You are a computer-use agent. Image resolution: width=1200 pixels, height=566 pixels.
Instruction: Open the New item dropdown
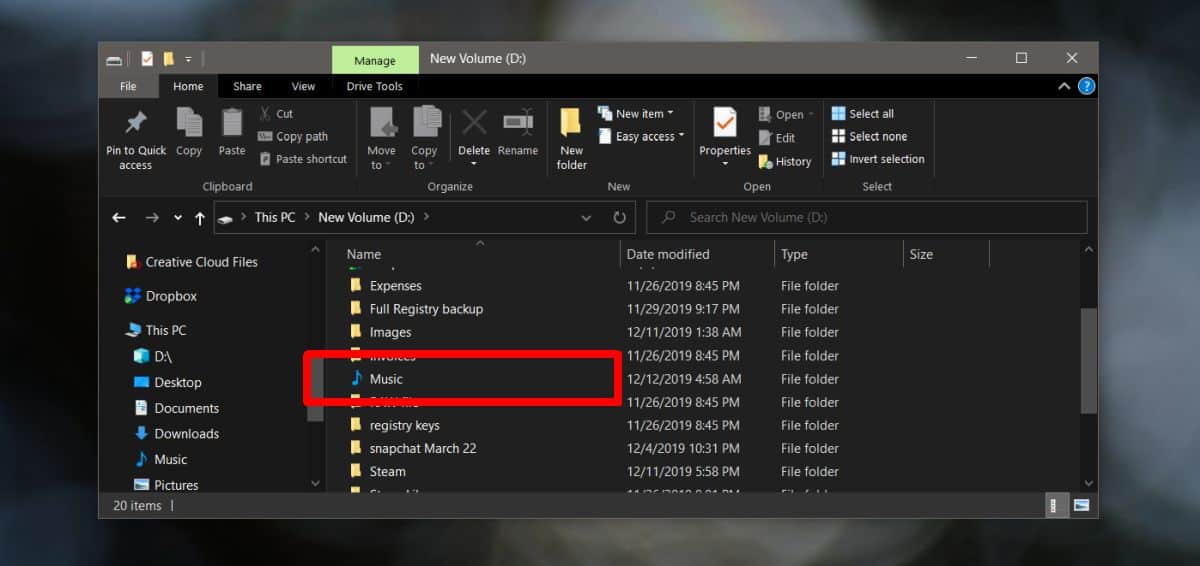(x=636, y=113)
